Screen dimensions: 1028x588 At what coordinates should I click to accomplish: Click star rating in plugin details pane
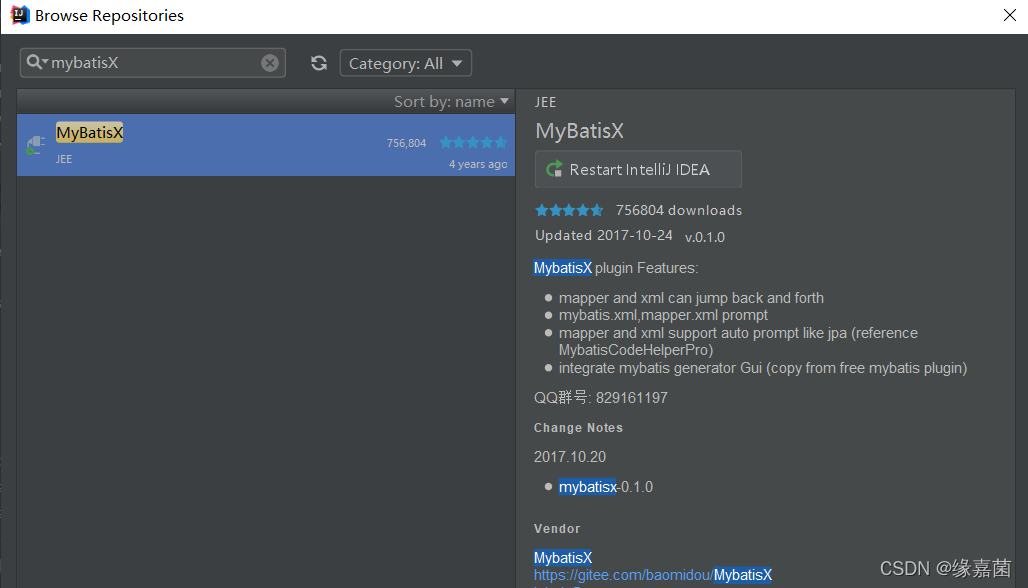(568, 210)
